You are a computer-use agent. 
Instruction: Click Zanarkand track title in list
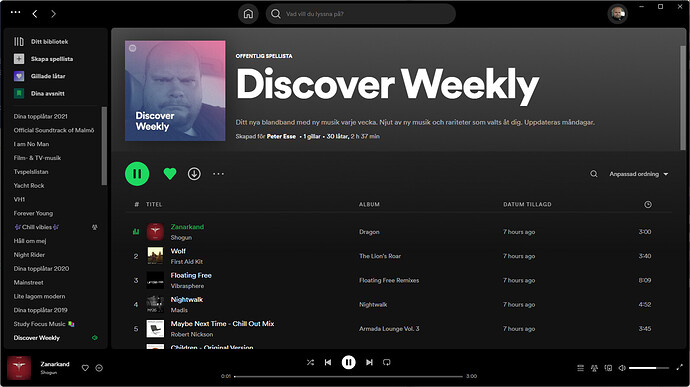click(x=187, y=227)
